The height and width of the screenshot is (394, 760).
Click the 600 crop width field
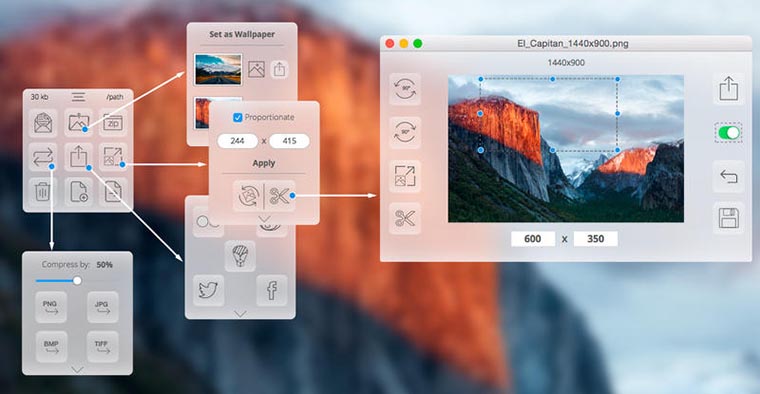tap(533, 238)
